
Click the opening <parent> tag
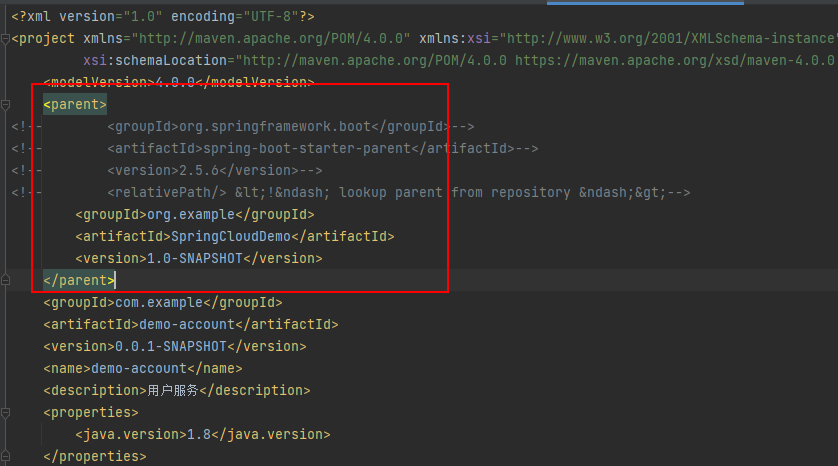75,105
